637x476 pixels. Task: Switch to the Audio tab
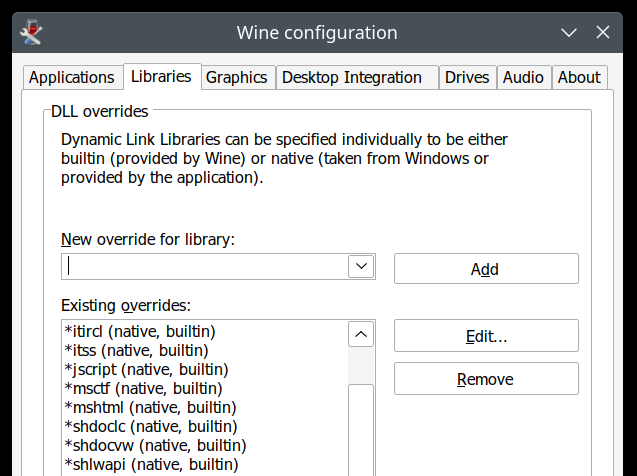[523, 78]
